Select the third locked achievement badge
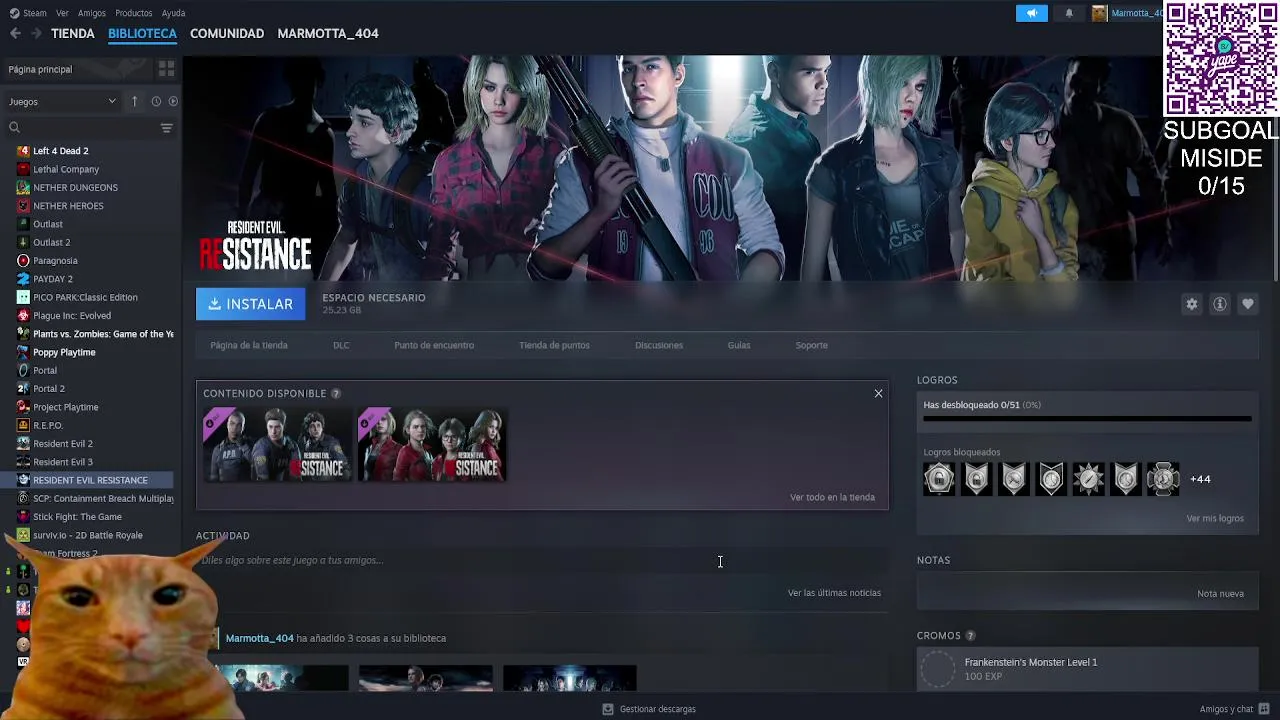1280x720 pixels. (1014, 479)
